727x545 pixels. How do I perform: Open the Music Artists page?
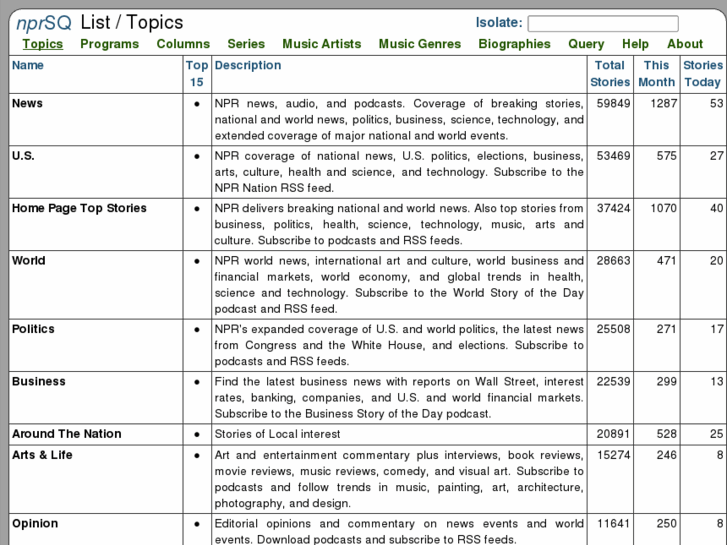[x=321, y=44]
